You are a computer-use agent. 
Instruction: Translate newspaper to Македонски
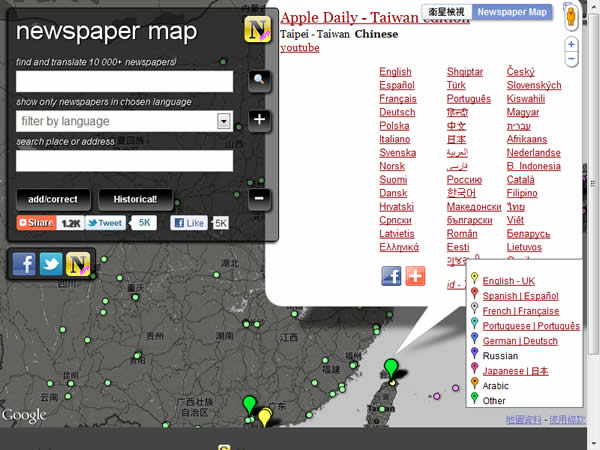(474, 207)
